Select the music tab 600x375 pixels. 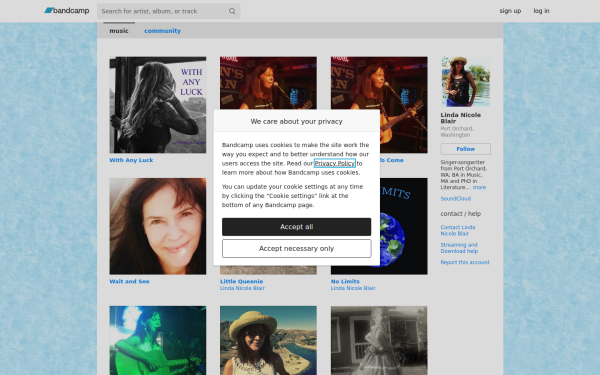[119, 31]
